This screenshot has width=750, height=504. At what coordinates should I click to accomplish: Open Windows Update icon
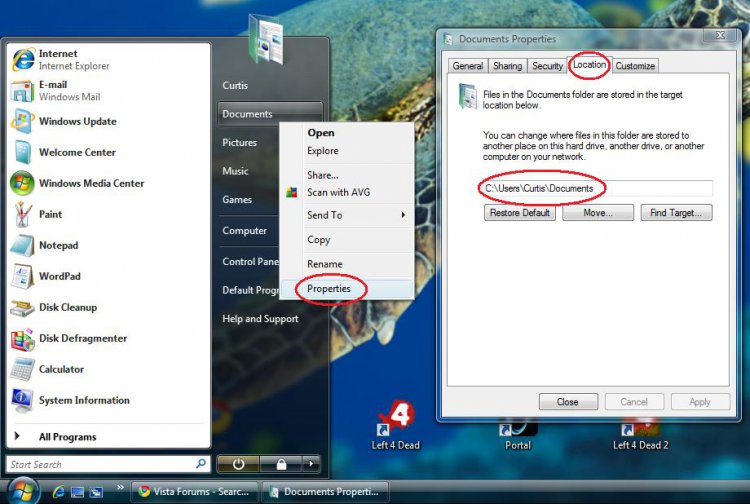pos(22,121)
